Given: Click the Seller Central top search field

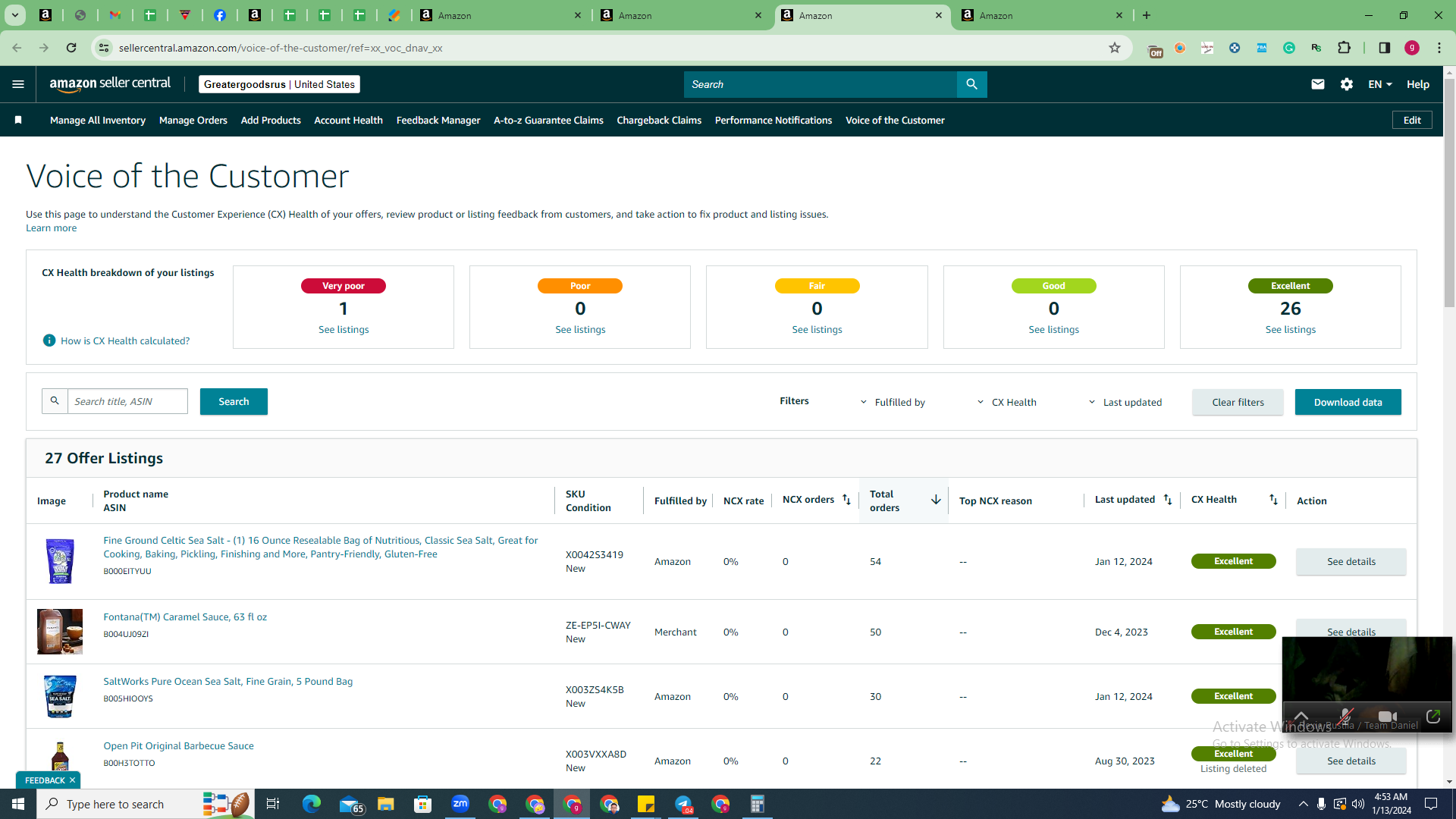Looking at the screenshot, I should coord(821,84).
